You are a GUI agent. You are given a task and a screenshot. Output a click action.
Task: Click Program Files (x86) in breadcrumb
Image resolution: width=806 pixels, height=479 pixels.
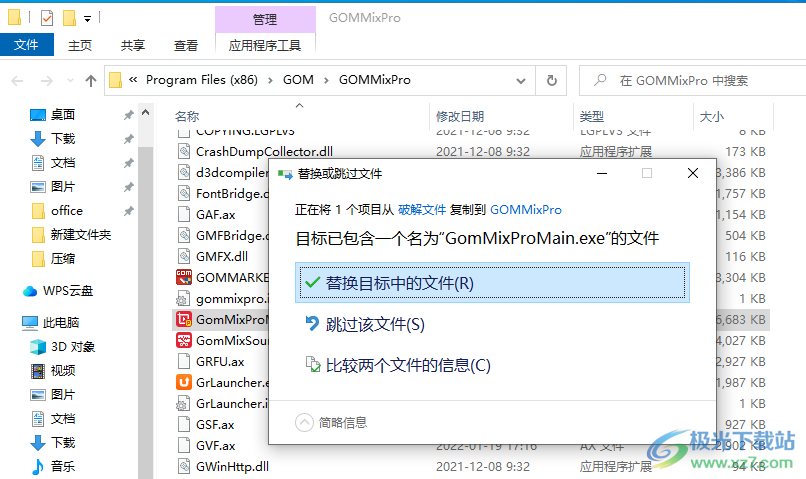click(202, 80)
